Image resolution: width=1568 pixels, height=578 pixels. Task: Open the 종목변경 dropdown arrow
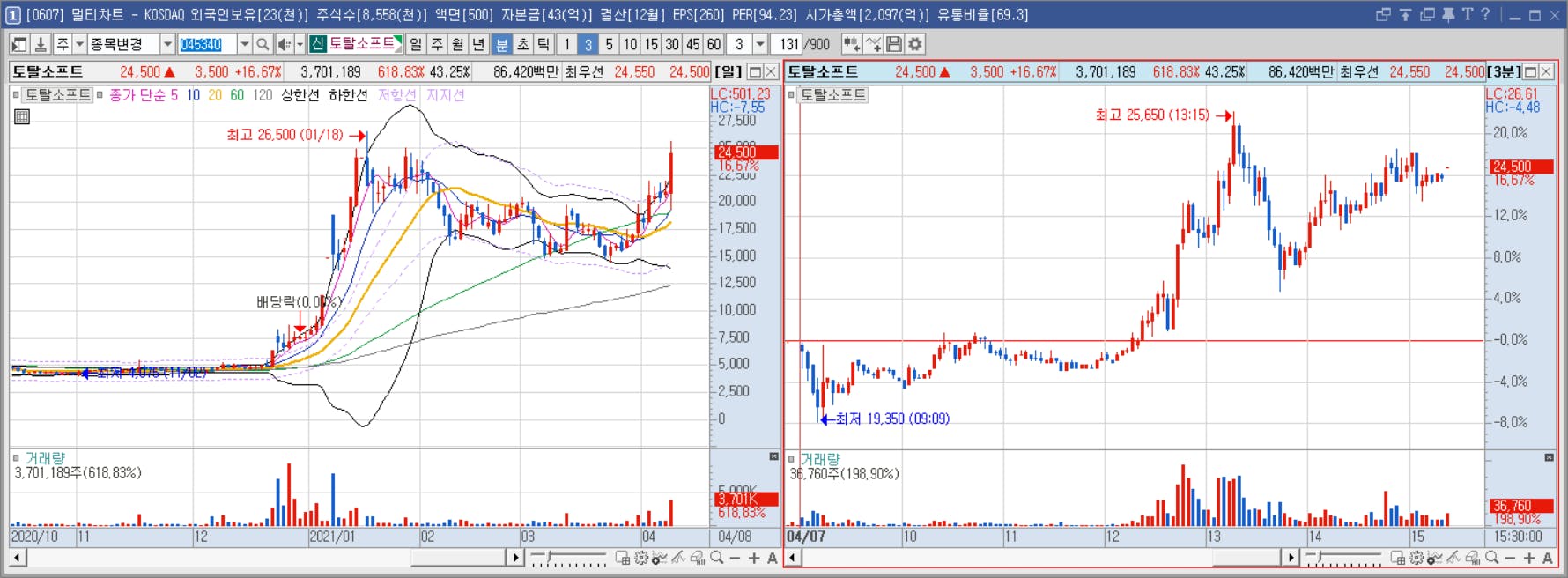click(166, 44)
